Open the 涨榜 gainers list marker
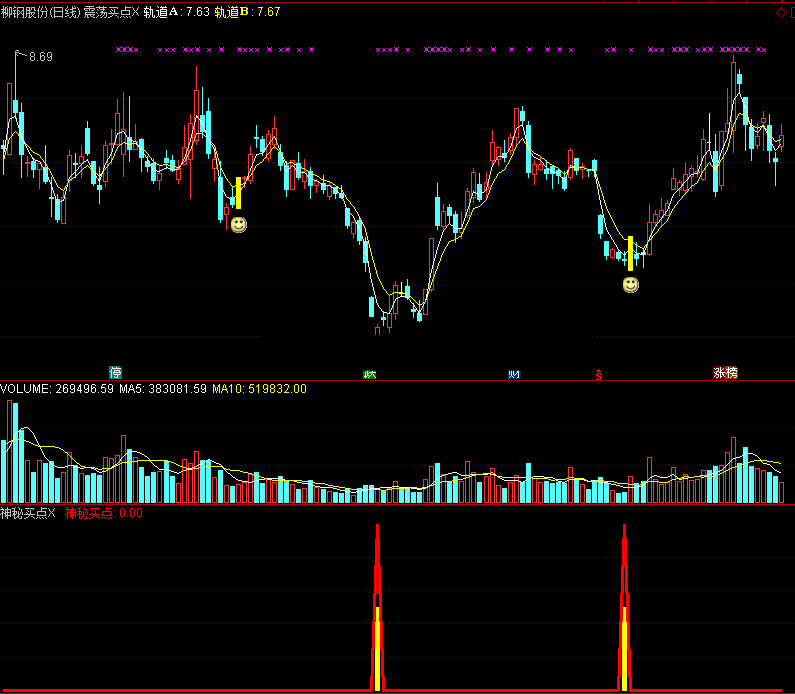Image resolution: width=795 pixels, height=694 pixels. (725, 373)
